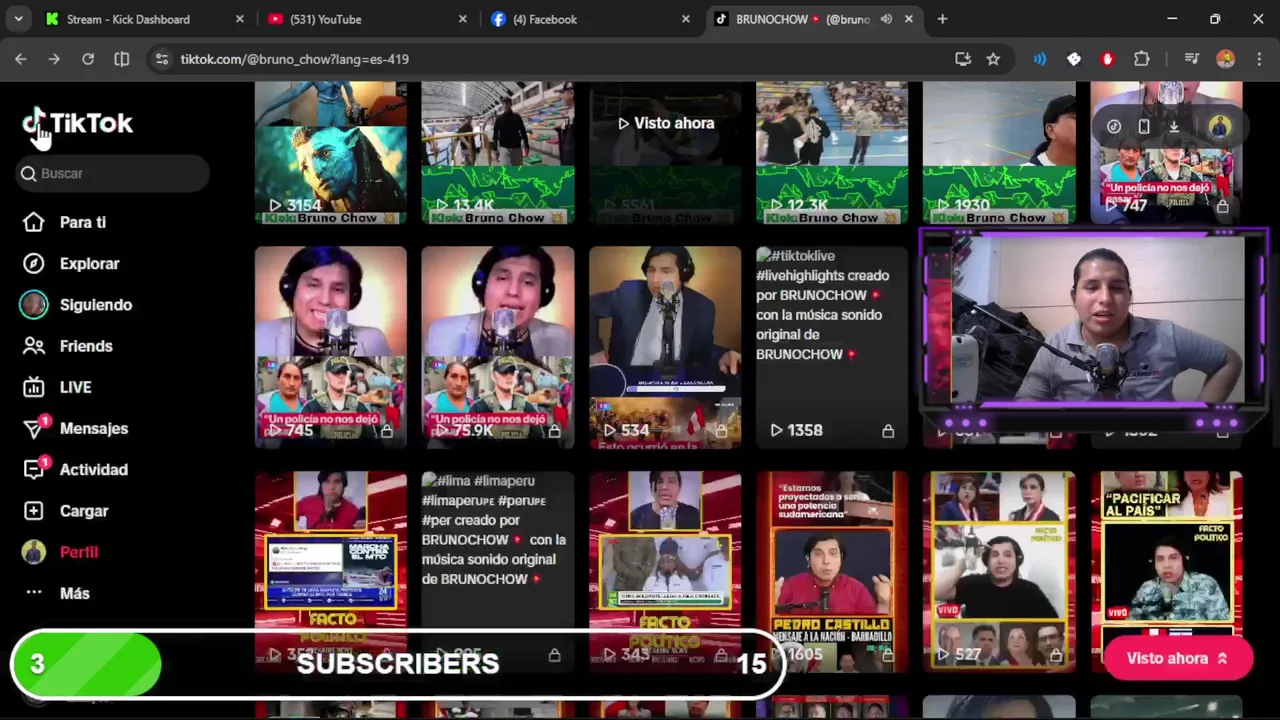
Task: Expand the Más options
Action: [74, 593]
